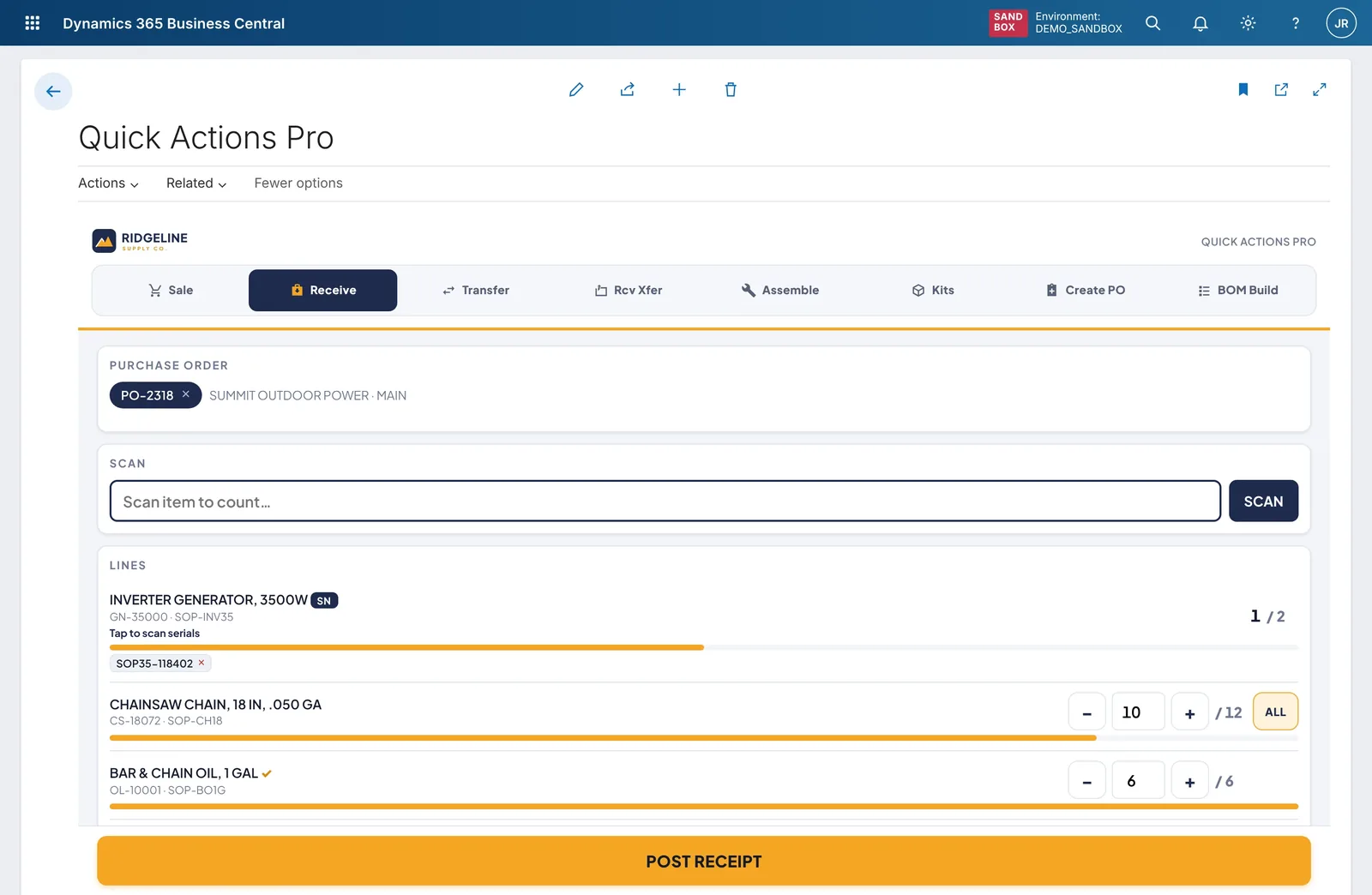Click the share icon

click(x=628, y=89)
